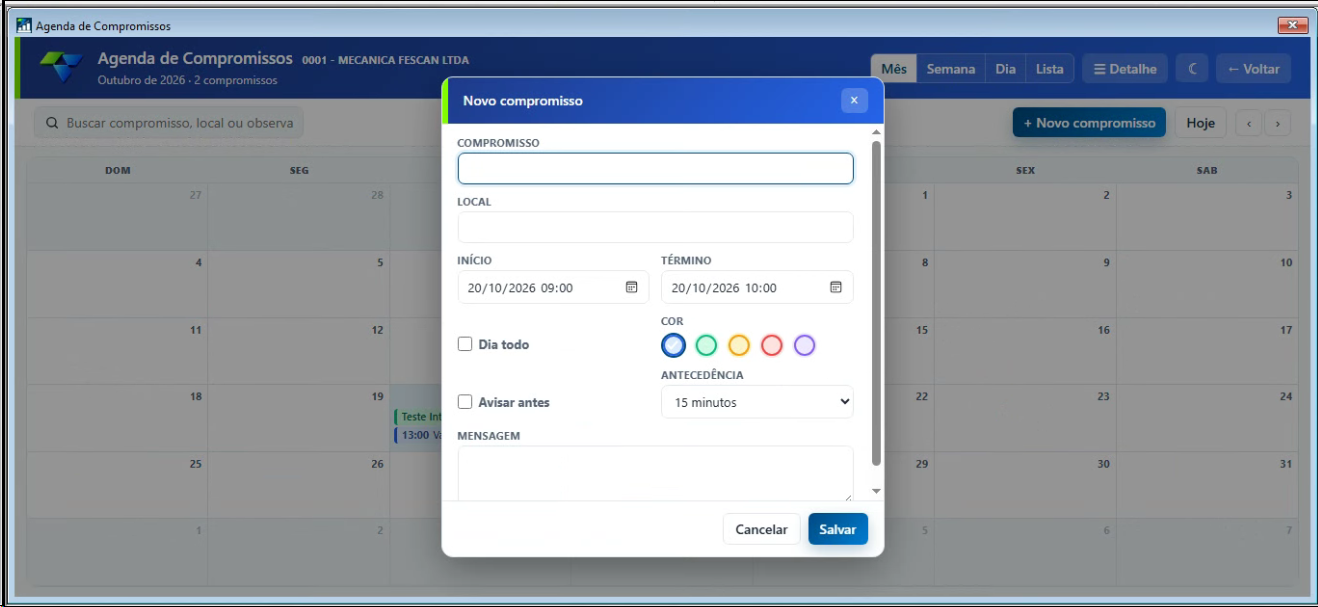Select the purple color swatch
The height and width of the screenshot is (607, 1318).
click(805, 345)
